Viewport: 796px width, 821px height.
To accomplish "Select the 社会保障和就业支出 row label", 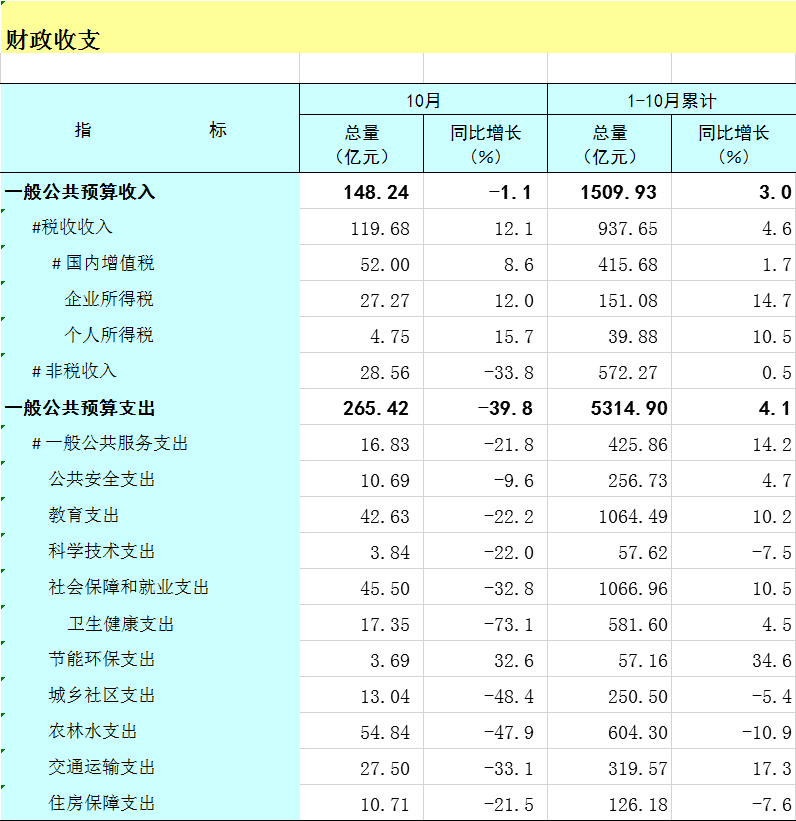I will coord(129,587).
